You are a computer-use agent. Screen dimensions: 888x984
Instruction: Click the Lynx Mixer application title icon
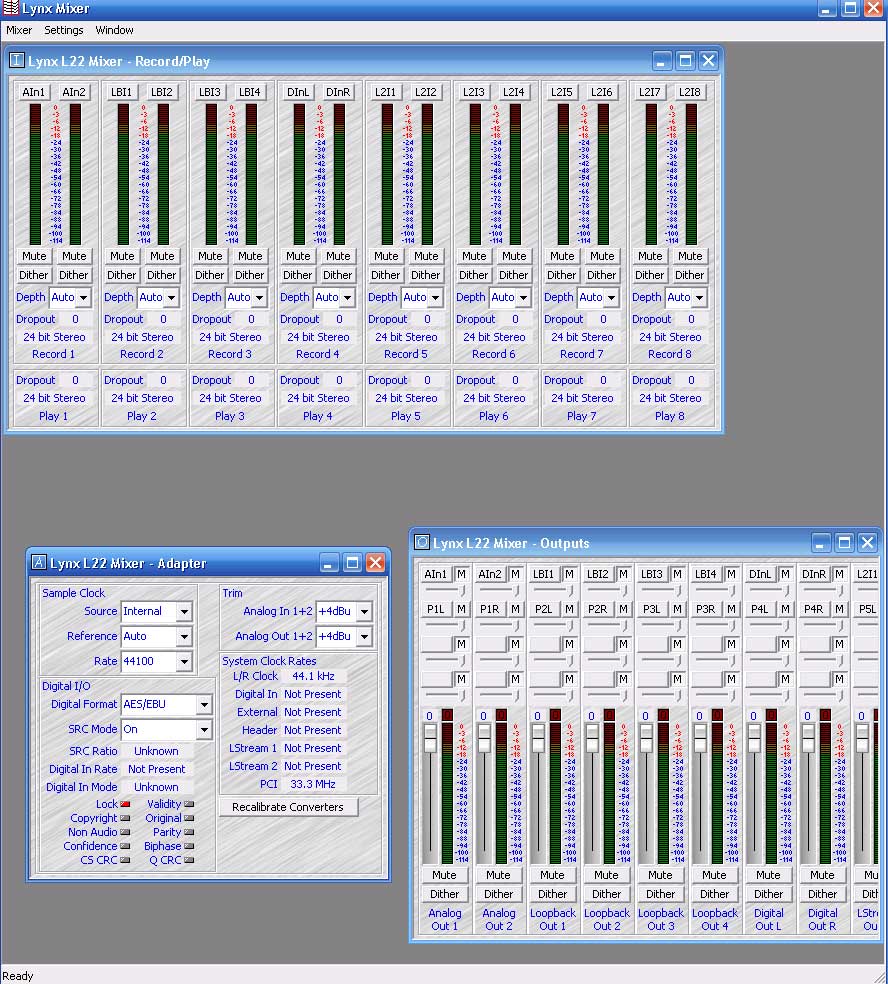11,8
